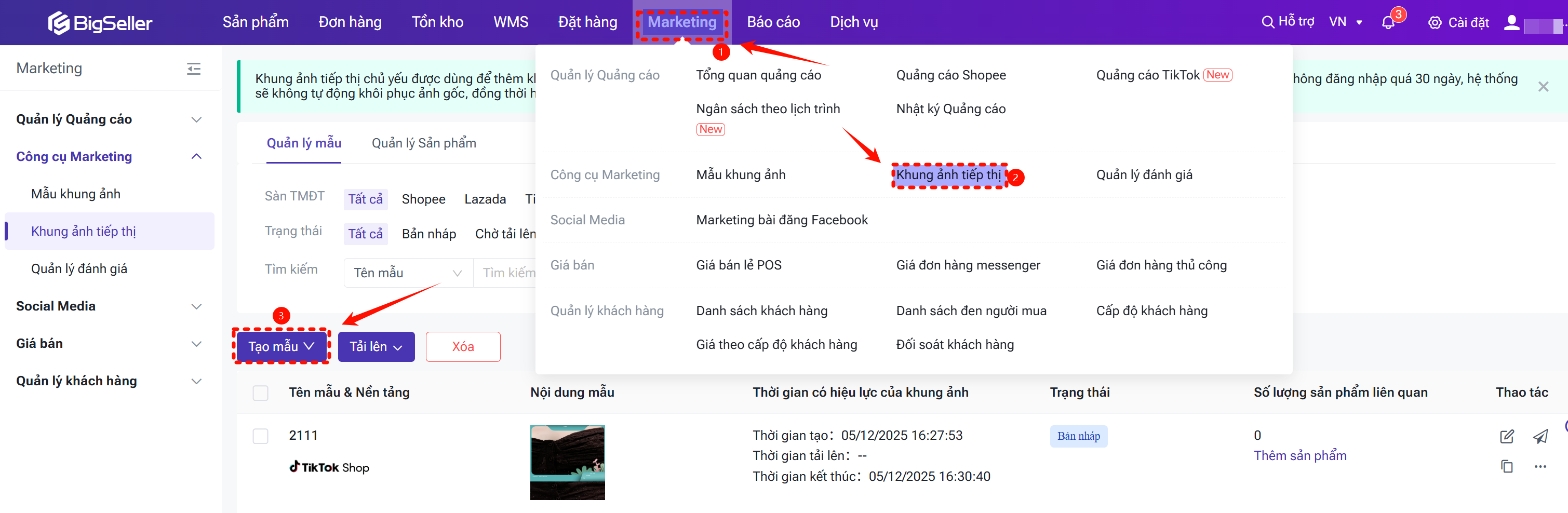Screen dimensions: 1568x513
Task: Open the three-dot more actions menu
Action: pos(1540,467)
